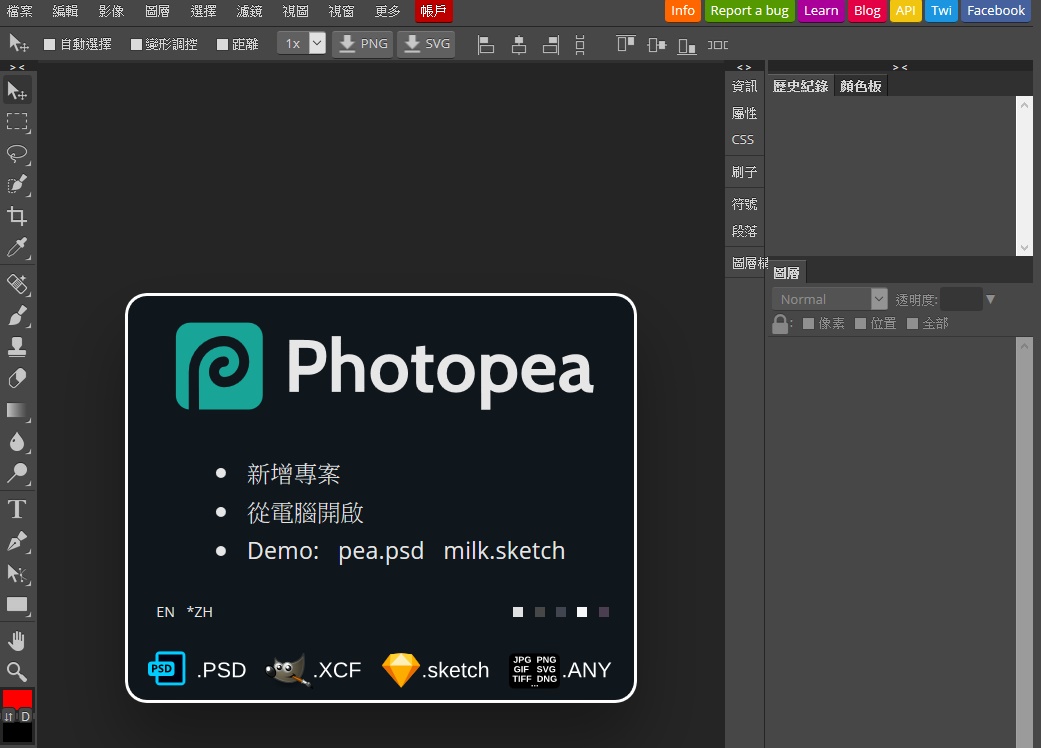Click the align top edges icon
The image size is (1041, 748).
(625, 44)
